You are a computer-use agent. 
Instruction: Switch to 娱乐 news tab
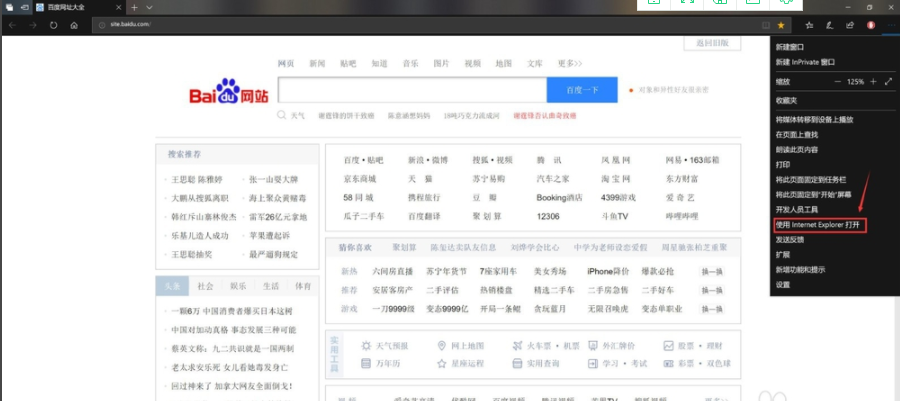coord(238,286)
